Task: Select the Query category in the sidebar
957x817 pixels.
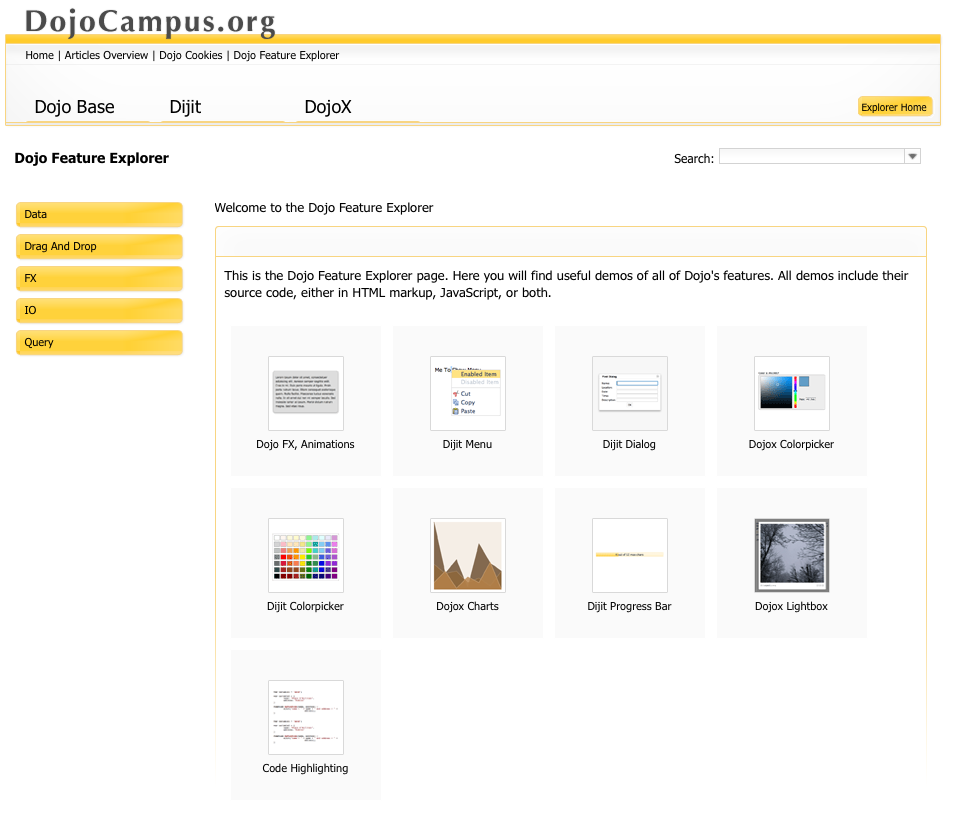Action: pos(99,342)
